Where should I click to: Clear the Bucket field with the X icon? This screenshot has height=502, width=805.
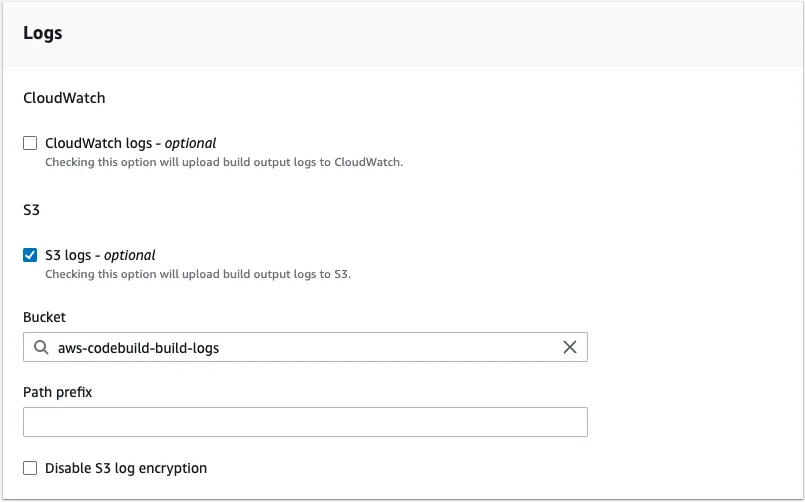point(570,348)
